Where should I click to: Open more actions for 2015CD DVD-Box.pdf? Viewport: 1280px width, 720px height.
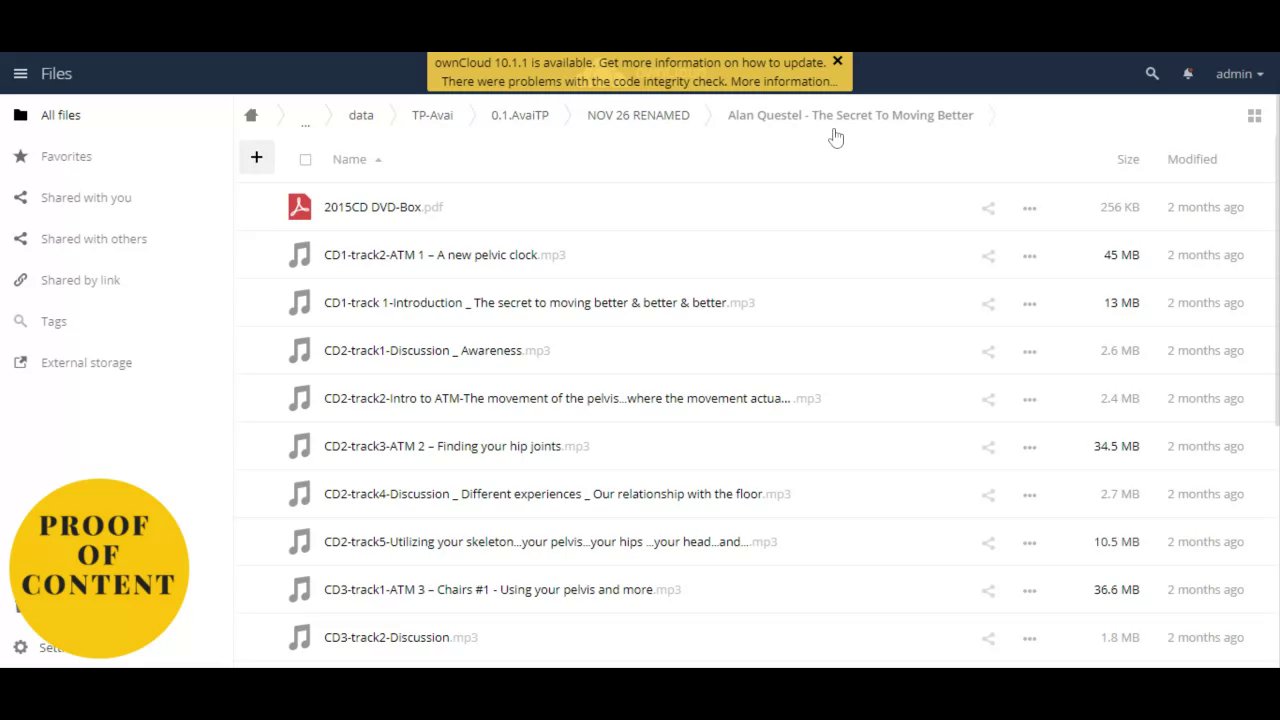click(1029, 208)
